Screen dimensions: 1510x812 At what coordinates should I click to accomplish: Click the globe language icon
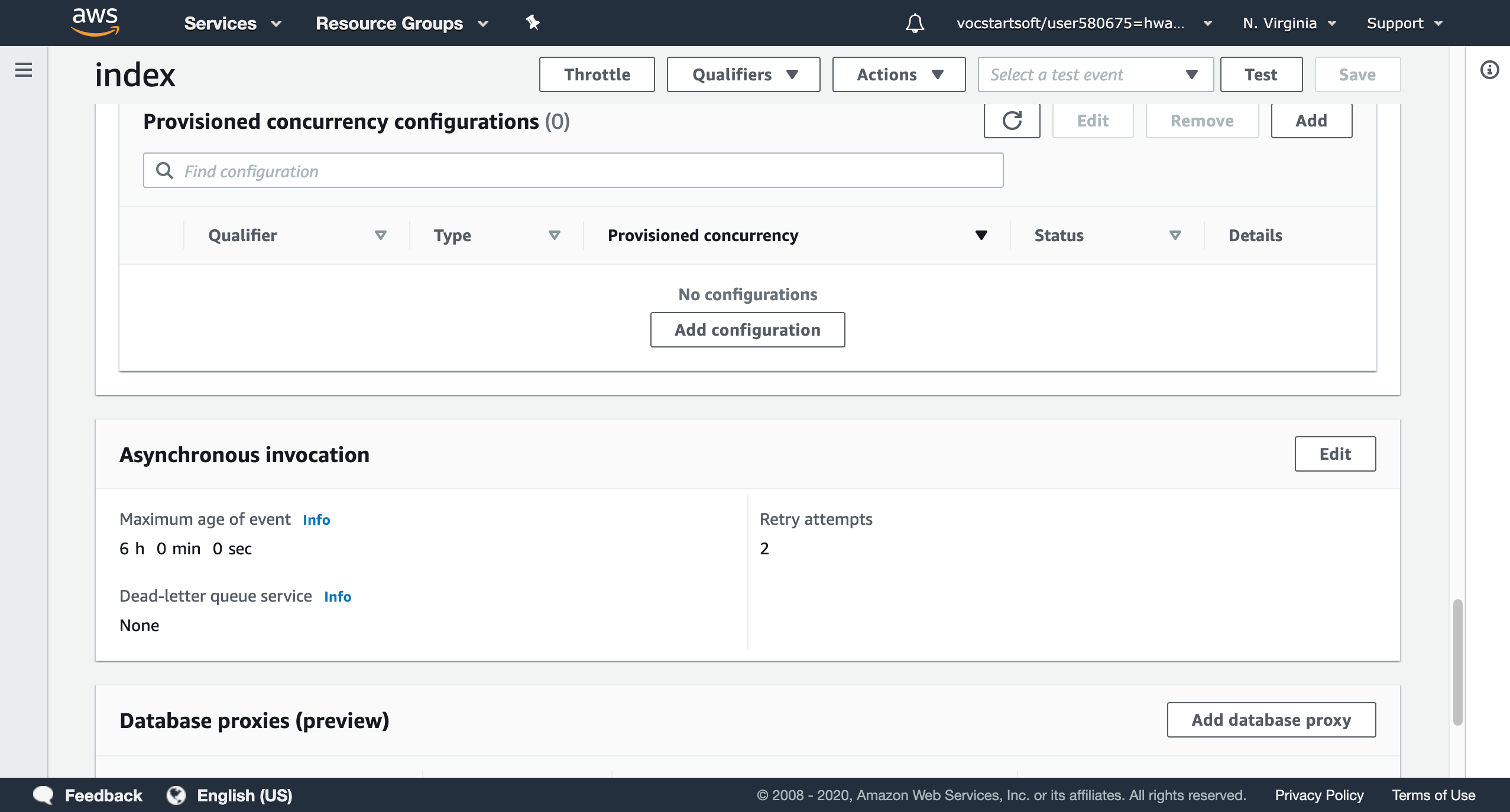click(176, 795)
